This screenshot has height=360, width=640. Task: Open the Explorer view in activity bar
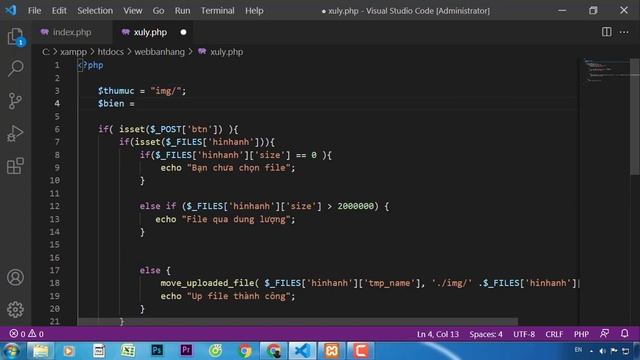[16, 37]
